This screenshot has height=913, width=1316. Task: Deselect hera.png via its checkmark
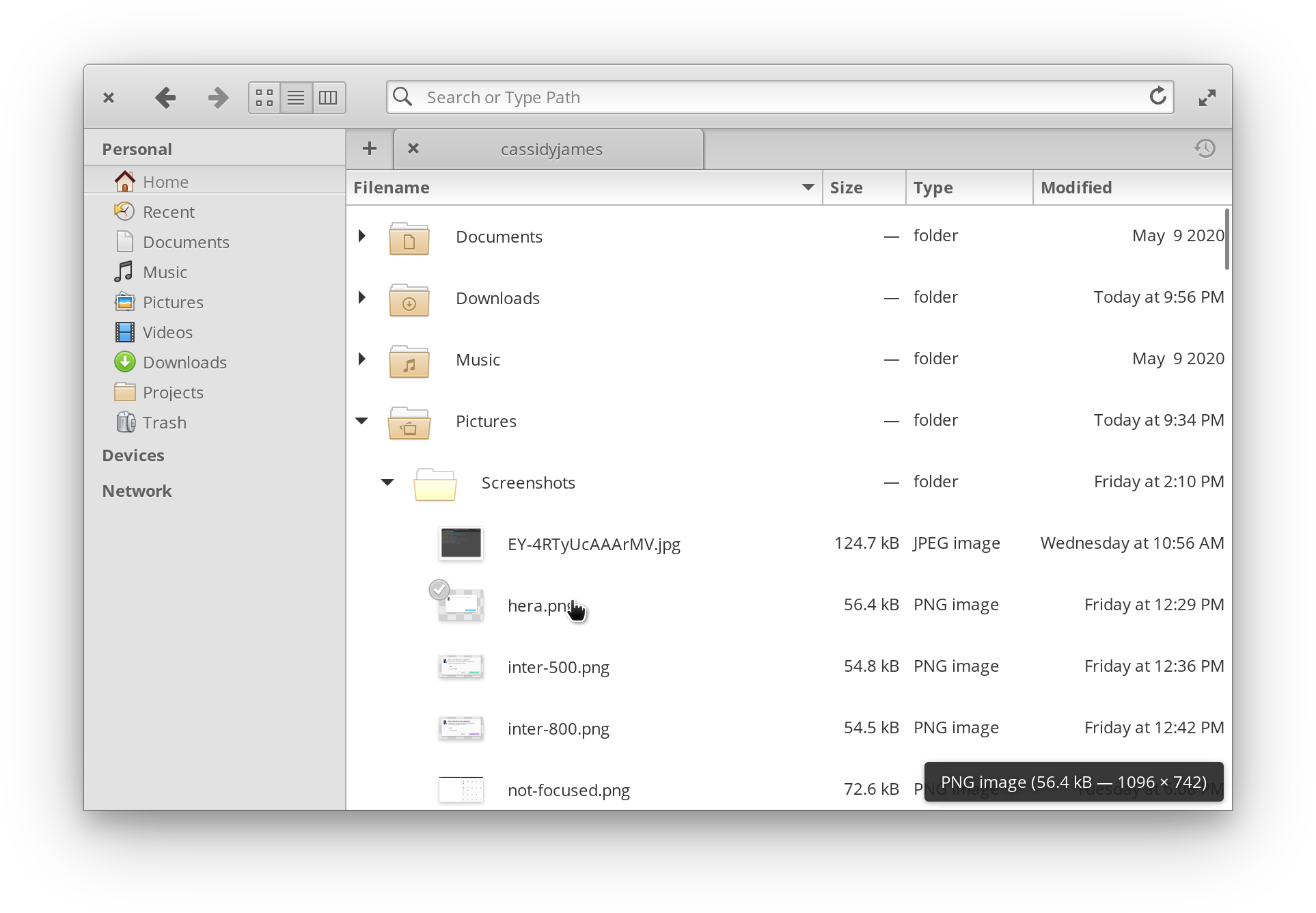coord(439,588)
